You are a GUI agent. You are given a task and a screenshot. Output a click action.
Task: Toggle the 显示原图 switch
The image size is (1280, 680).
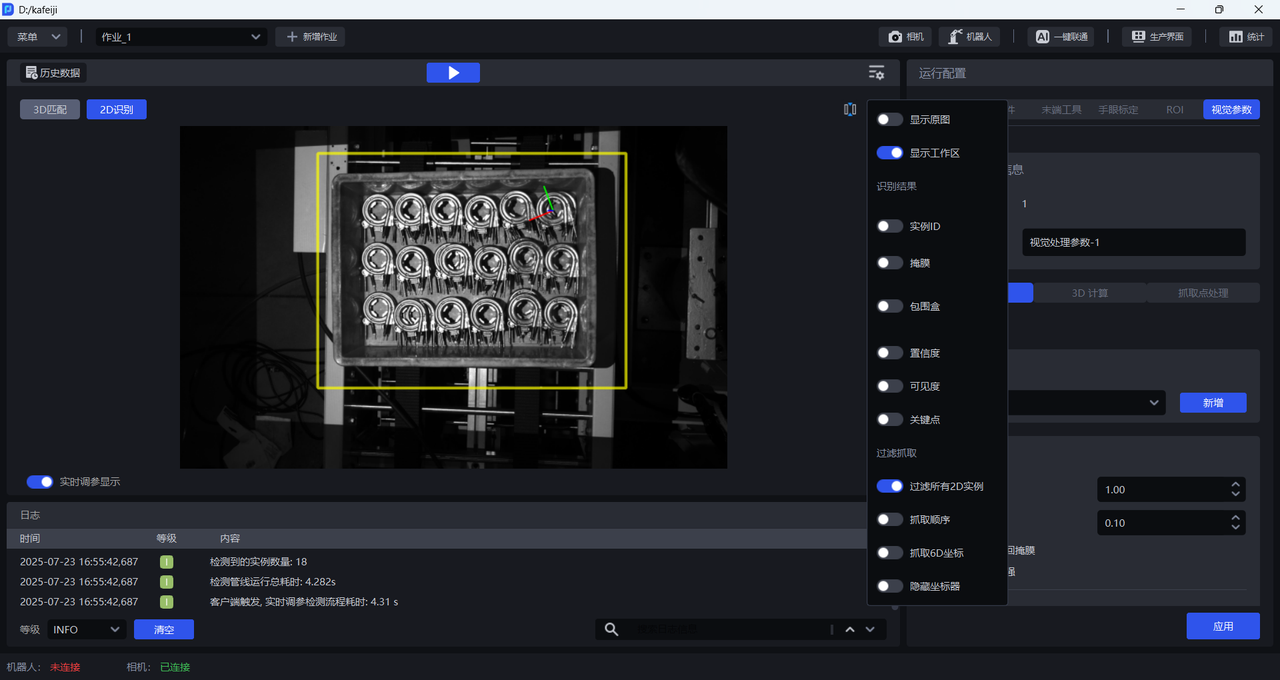click(890, 120)
